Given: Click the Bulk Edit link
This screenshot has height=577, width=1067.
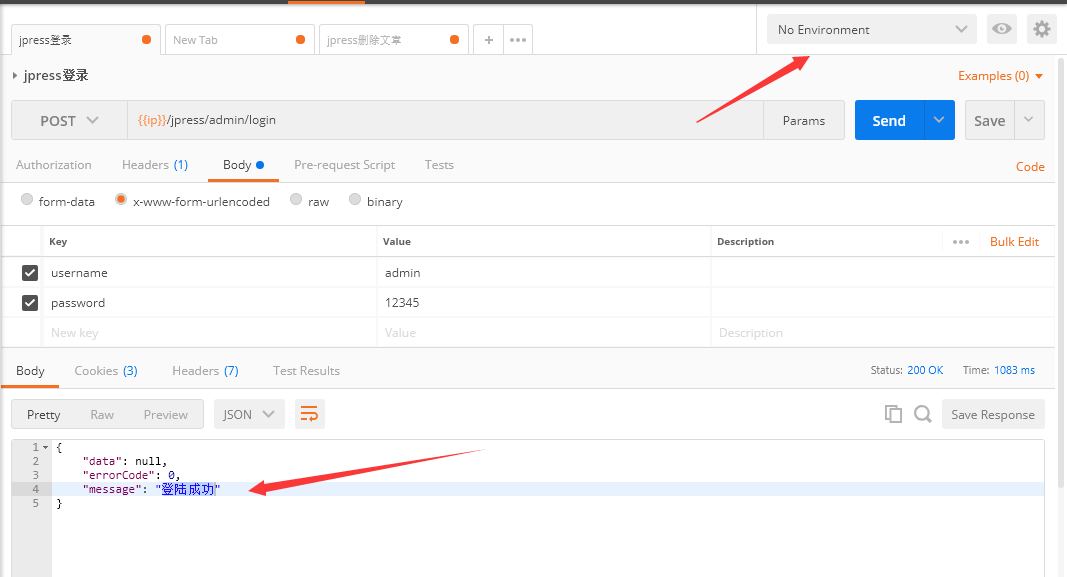Looking at the screenshot, I should point(1015,242).
